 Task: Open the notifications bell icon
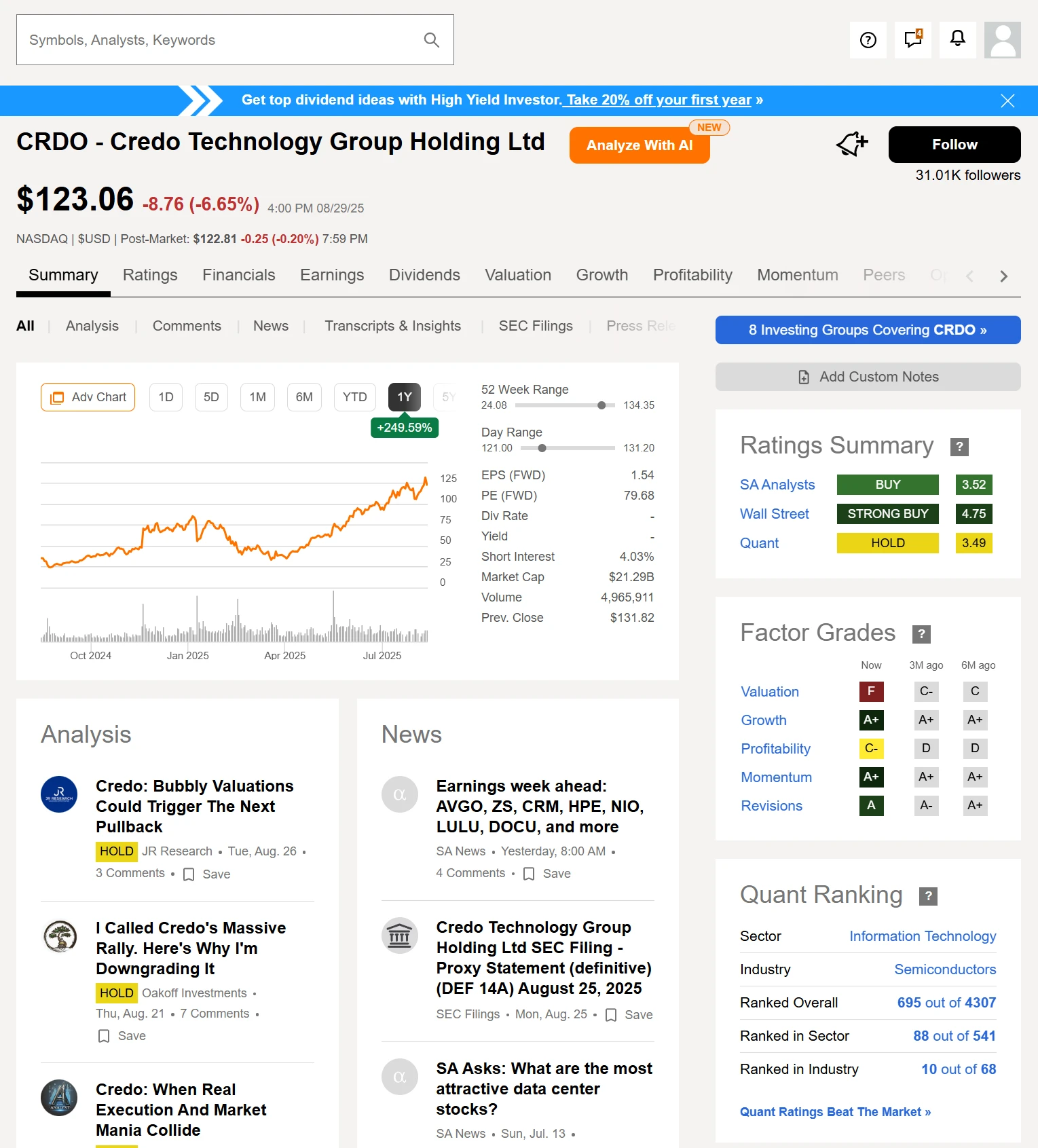957,39
